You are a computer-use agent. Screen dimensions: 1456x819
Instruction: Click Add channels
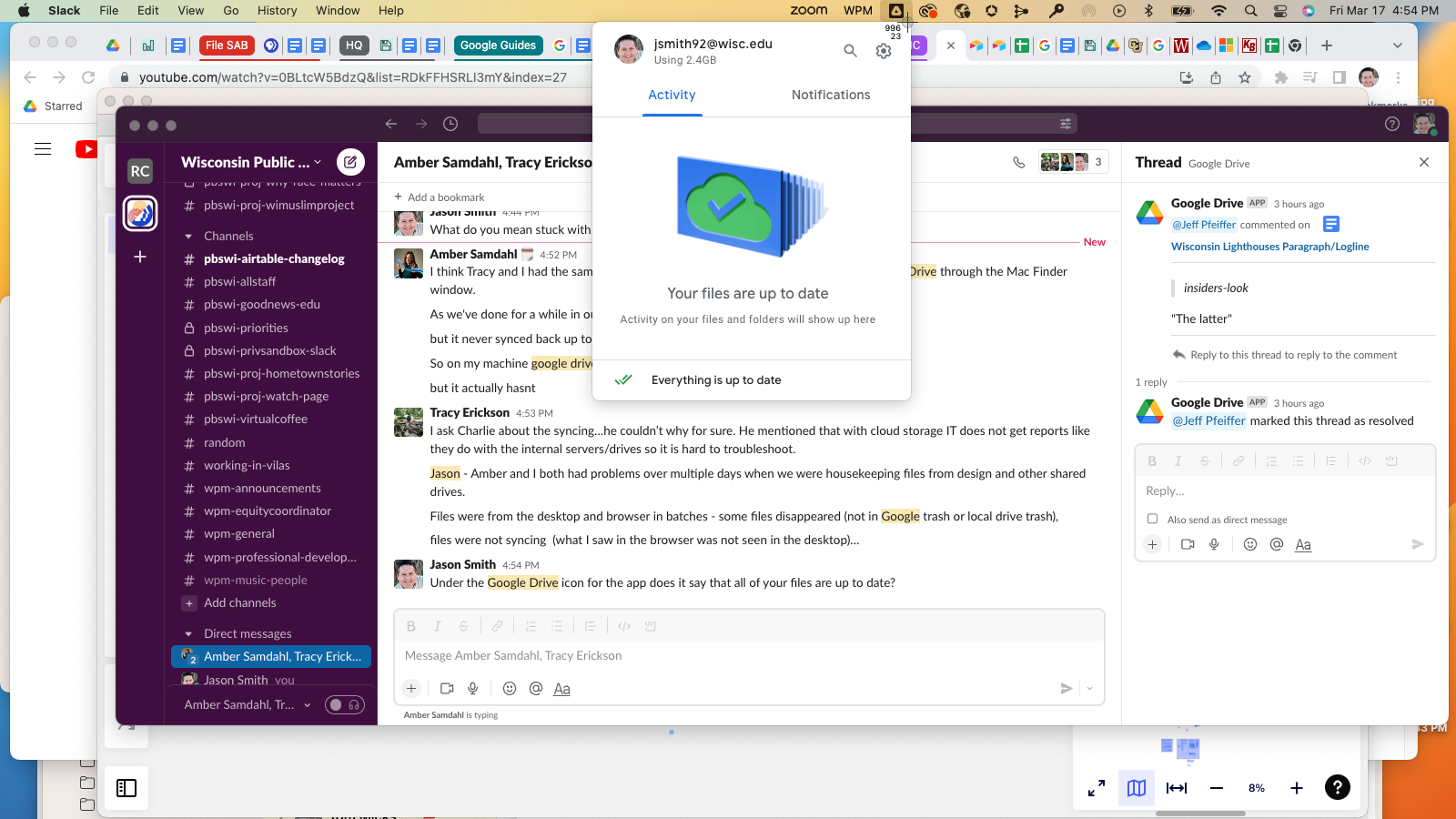click(239, 602)
